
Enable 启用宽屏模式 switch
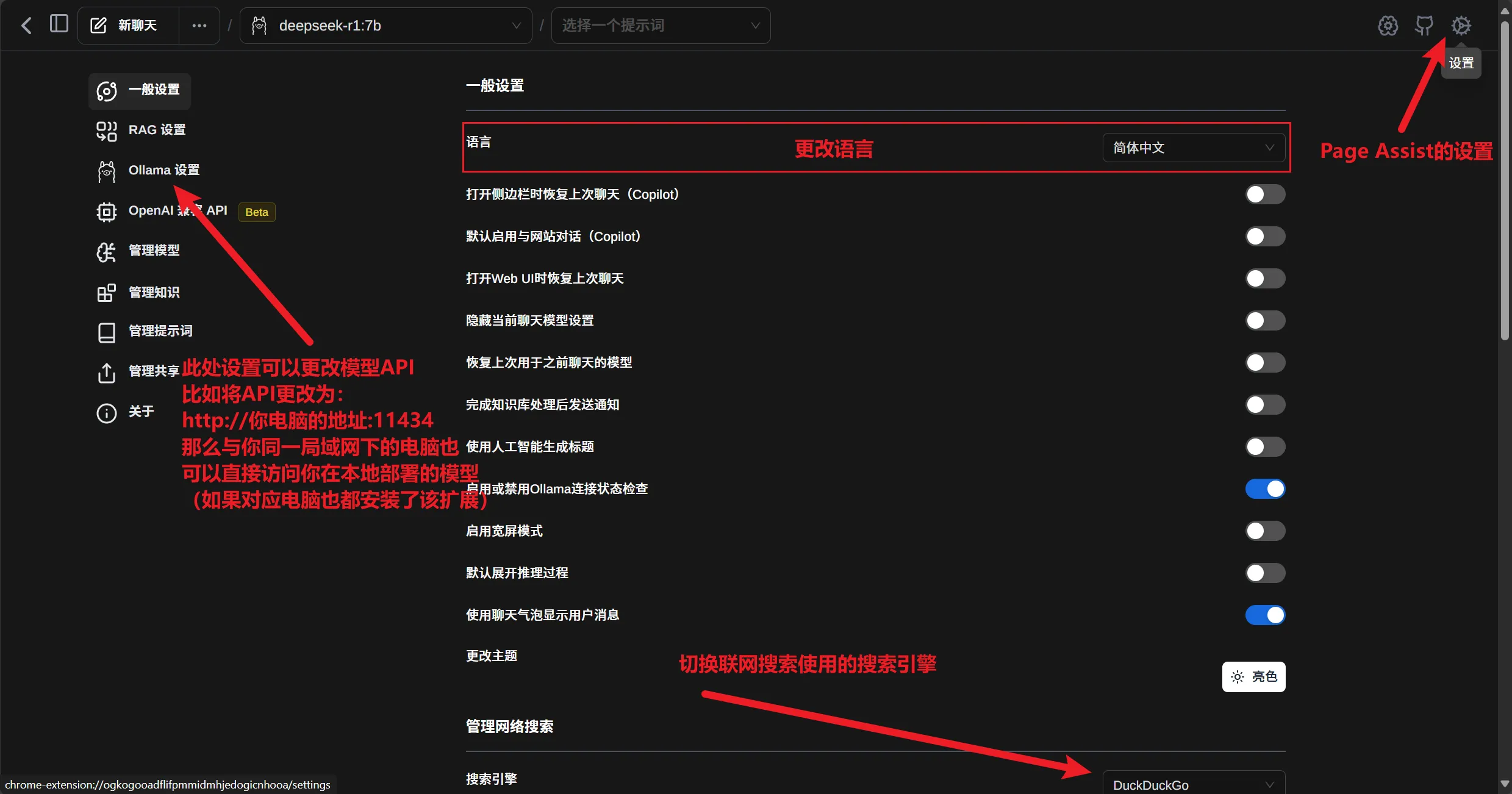[1265, 531]
